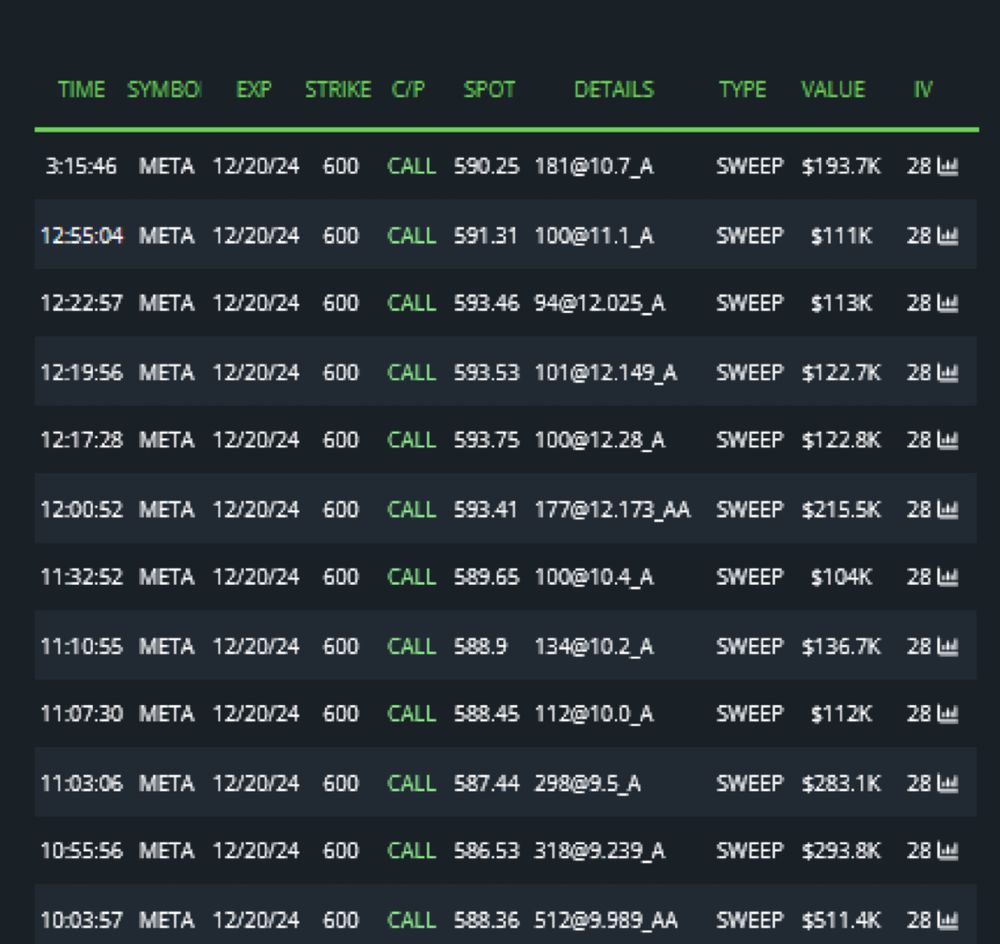Select the 3:15:46 time cell

(x=81, y=166)
